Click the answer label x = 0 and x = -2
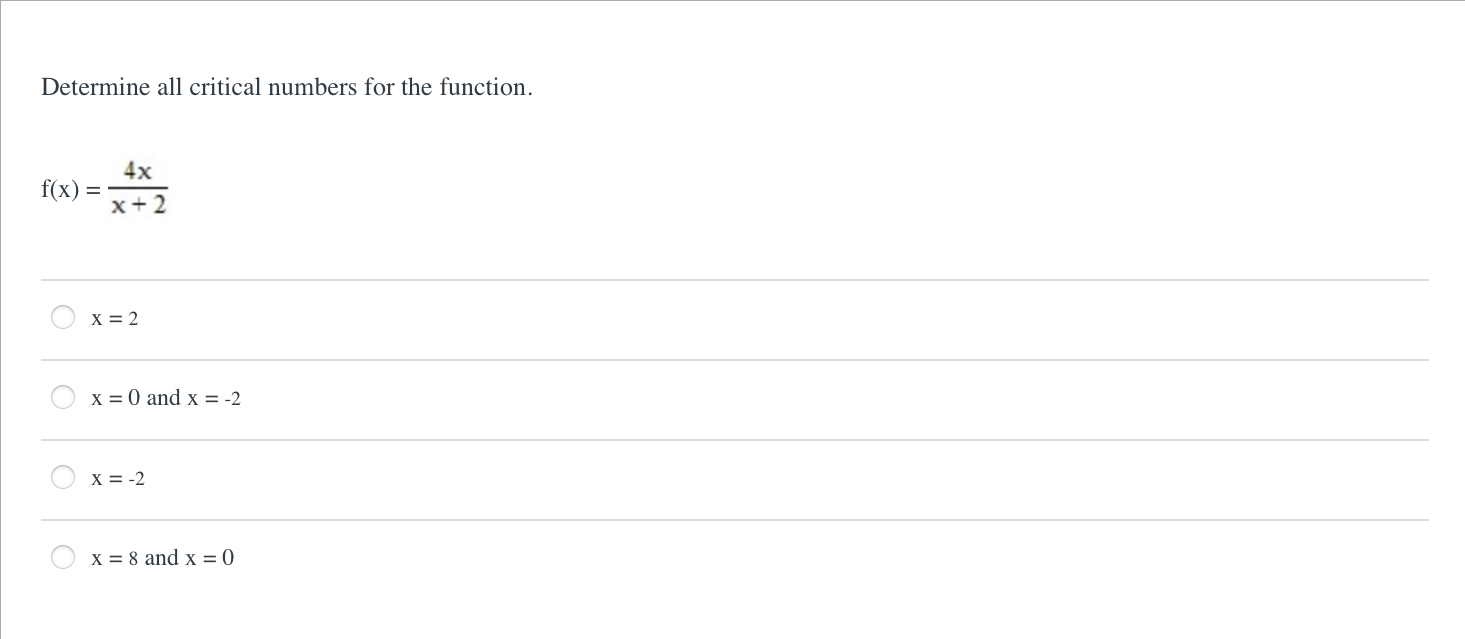This screenshot has width=1465, height=639. 166,398
